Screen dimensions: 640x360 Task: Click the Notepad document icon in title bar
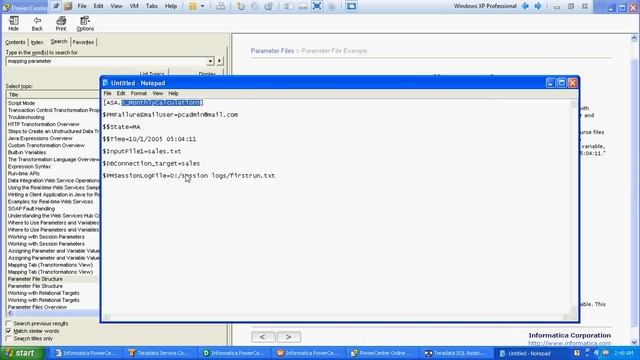coord(105,83)
